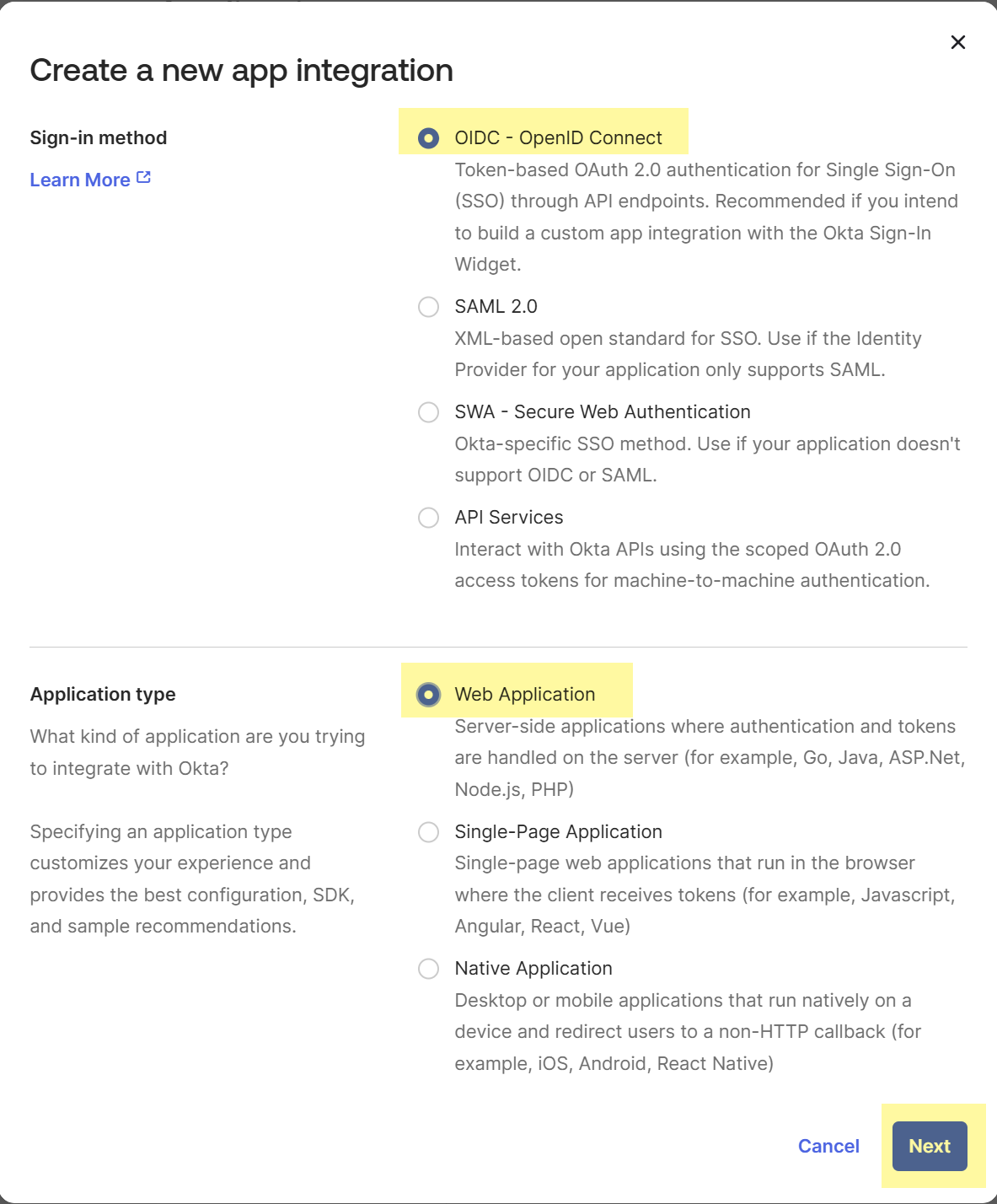Select the Native Application radio button

pyautogui.click(x=428, y=968)
